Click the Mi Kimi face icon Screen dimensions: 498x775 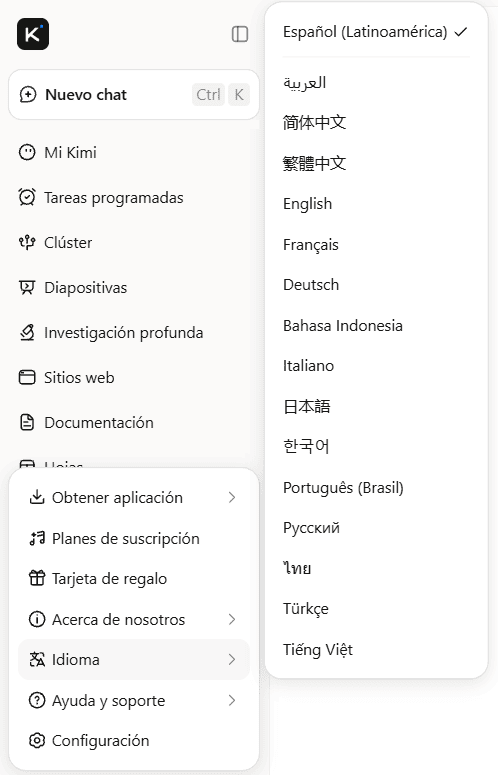[27, 152]
